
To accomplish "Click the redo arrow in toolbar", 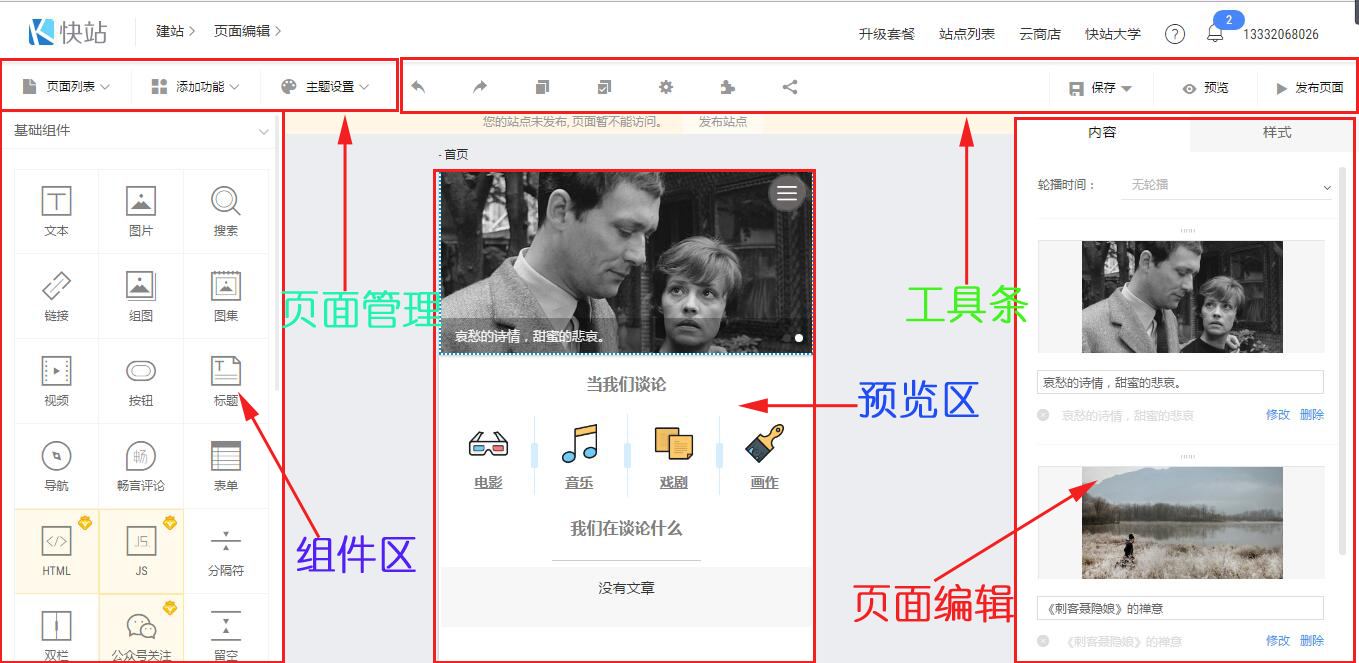I will 480,87.
